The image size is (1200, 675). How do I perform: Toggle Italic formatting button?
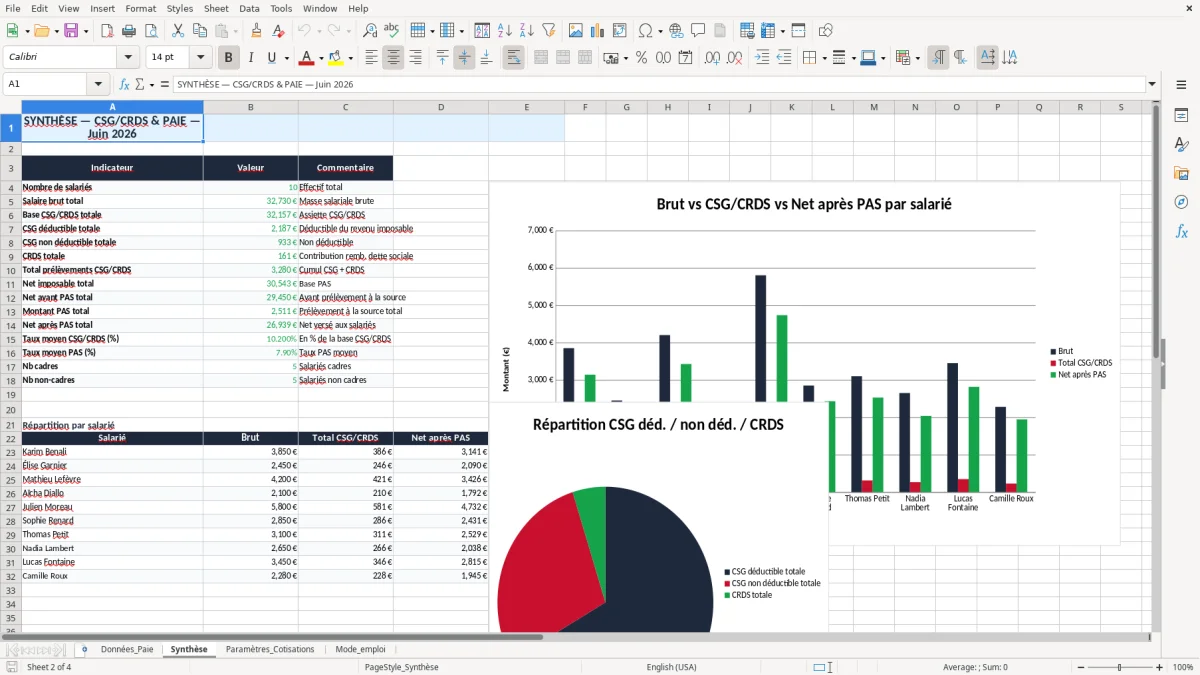(251, 58)
